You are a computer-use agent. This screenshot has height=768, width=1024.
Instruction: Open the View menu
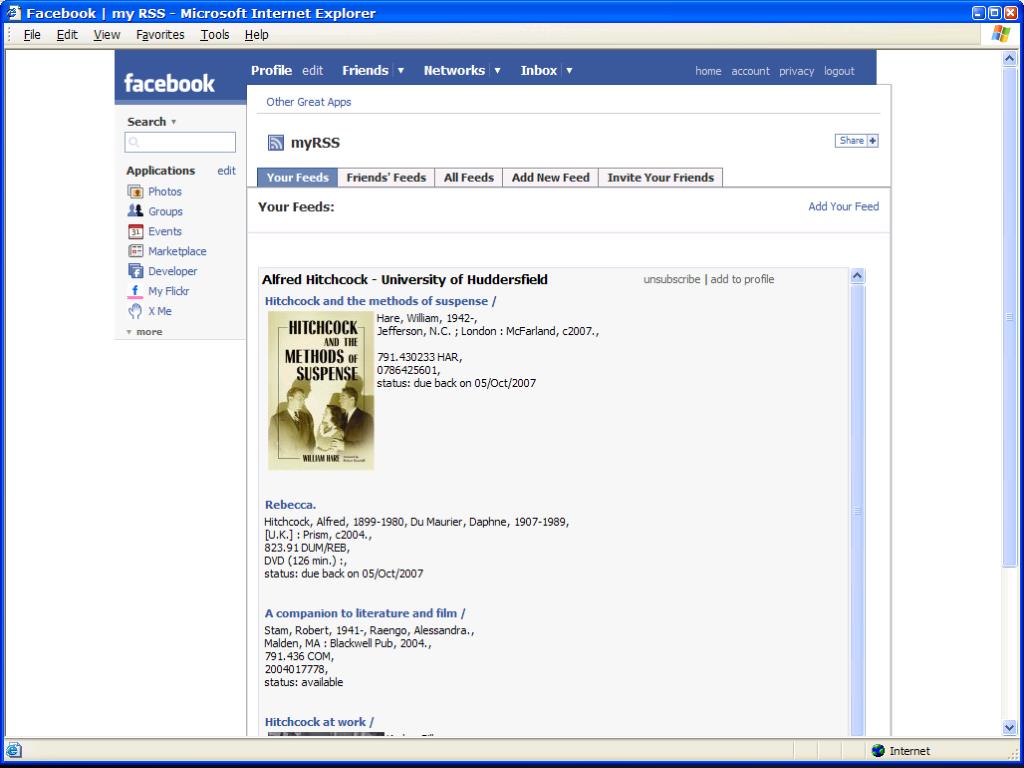pos(106,35)
